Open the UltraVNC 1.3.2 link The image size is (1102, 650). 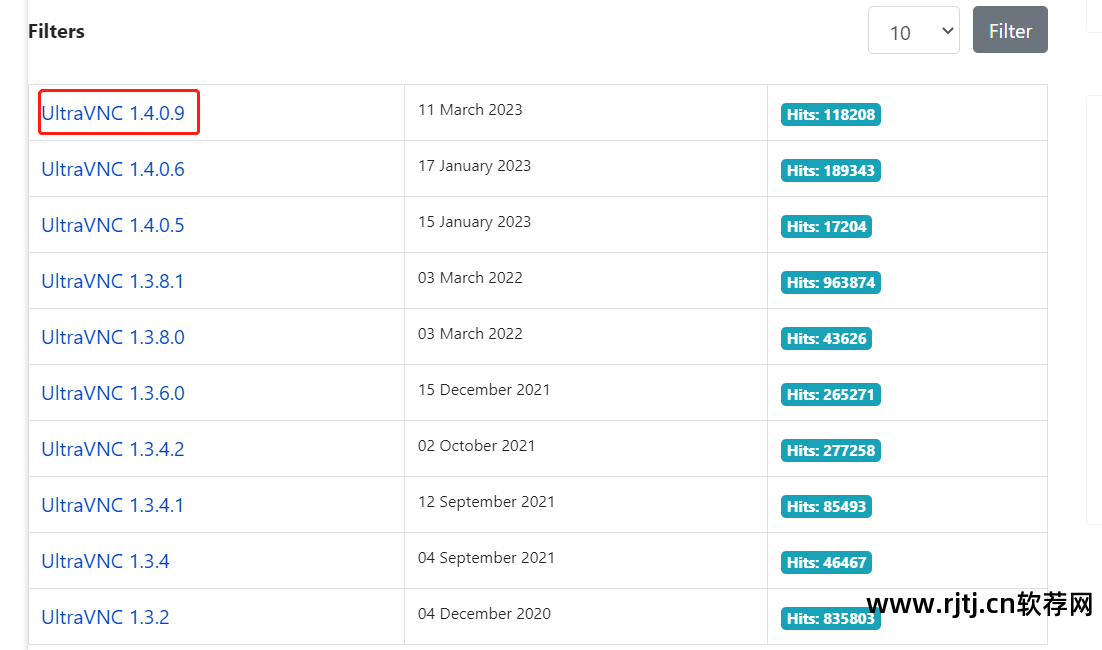coord(105,617)
